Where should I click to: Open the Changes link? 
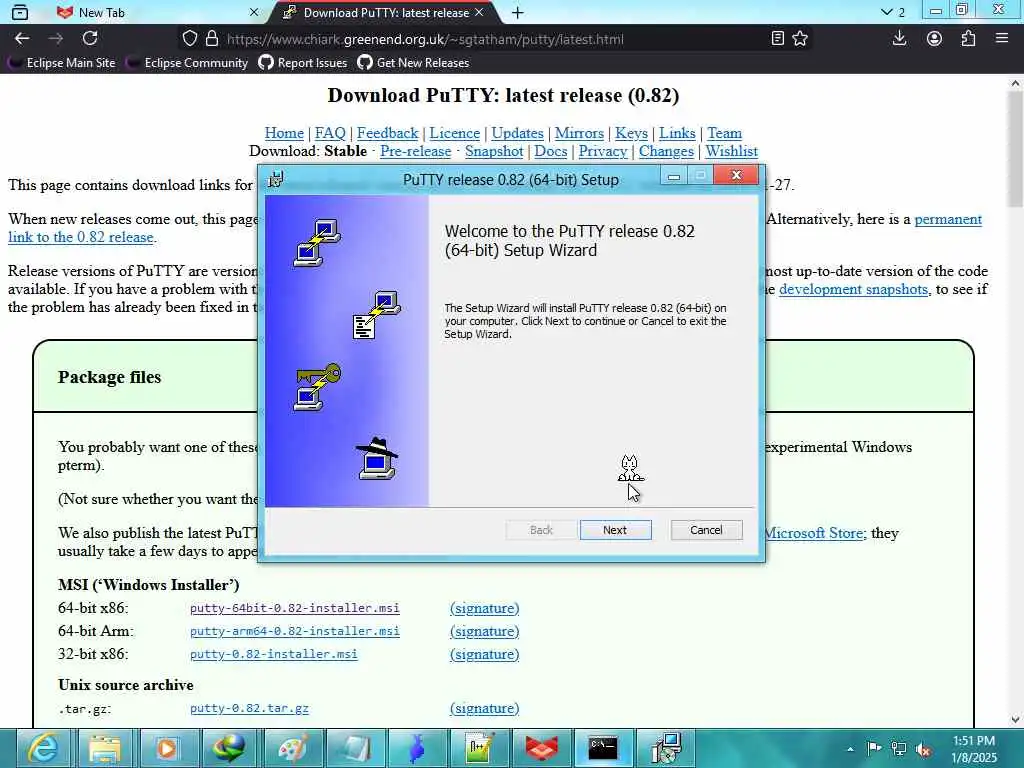point(666,152)
